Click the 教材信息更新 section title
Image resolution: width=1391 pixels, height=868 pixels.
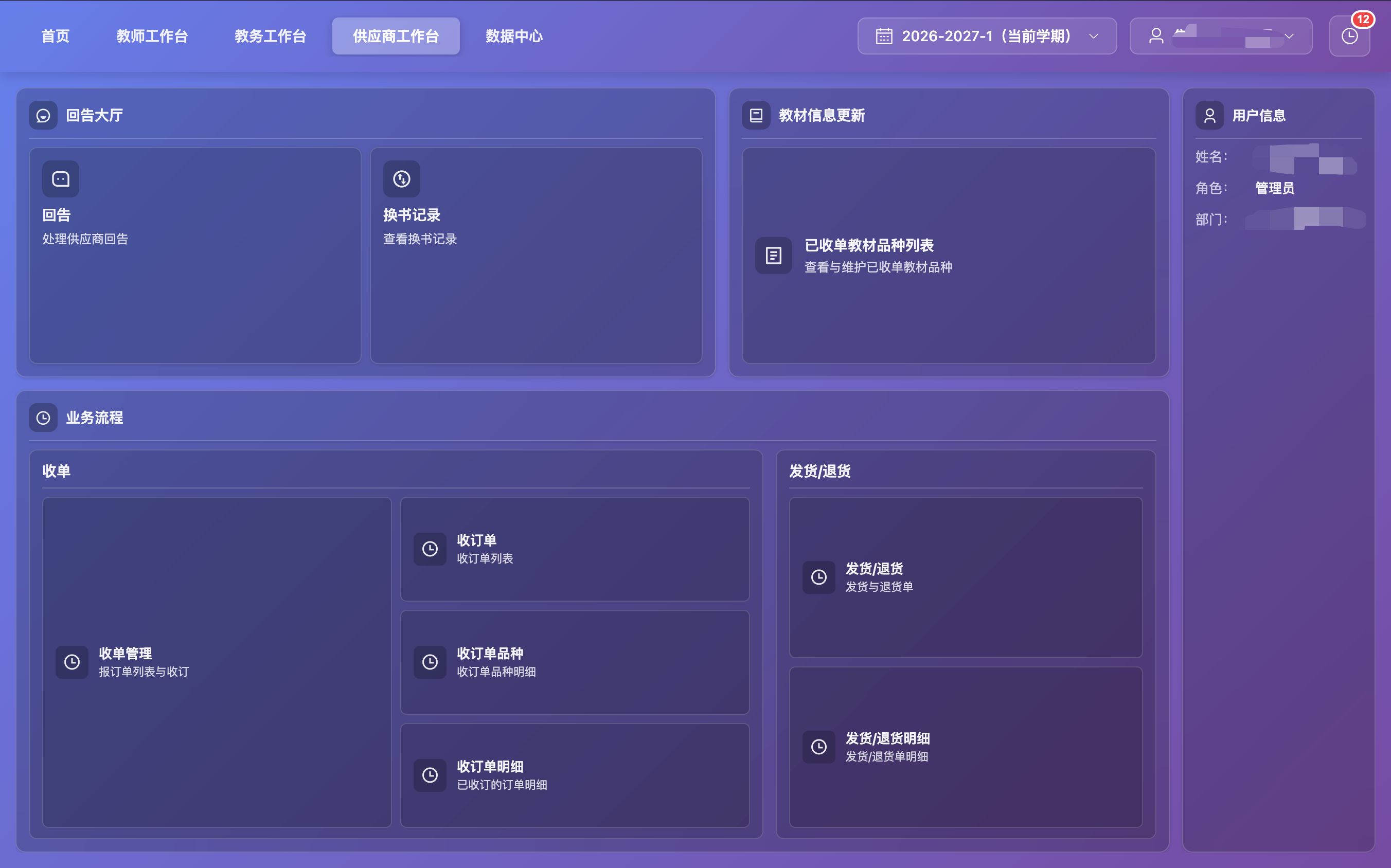coord(821,115)
